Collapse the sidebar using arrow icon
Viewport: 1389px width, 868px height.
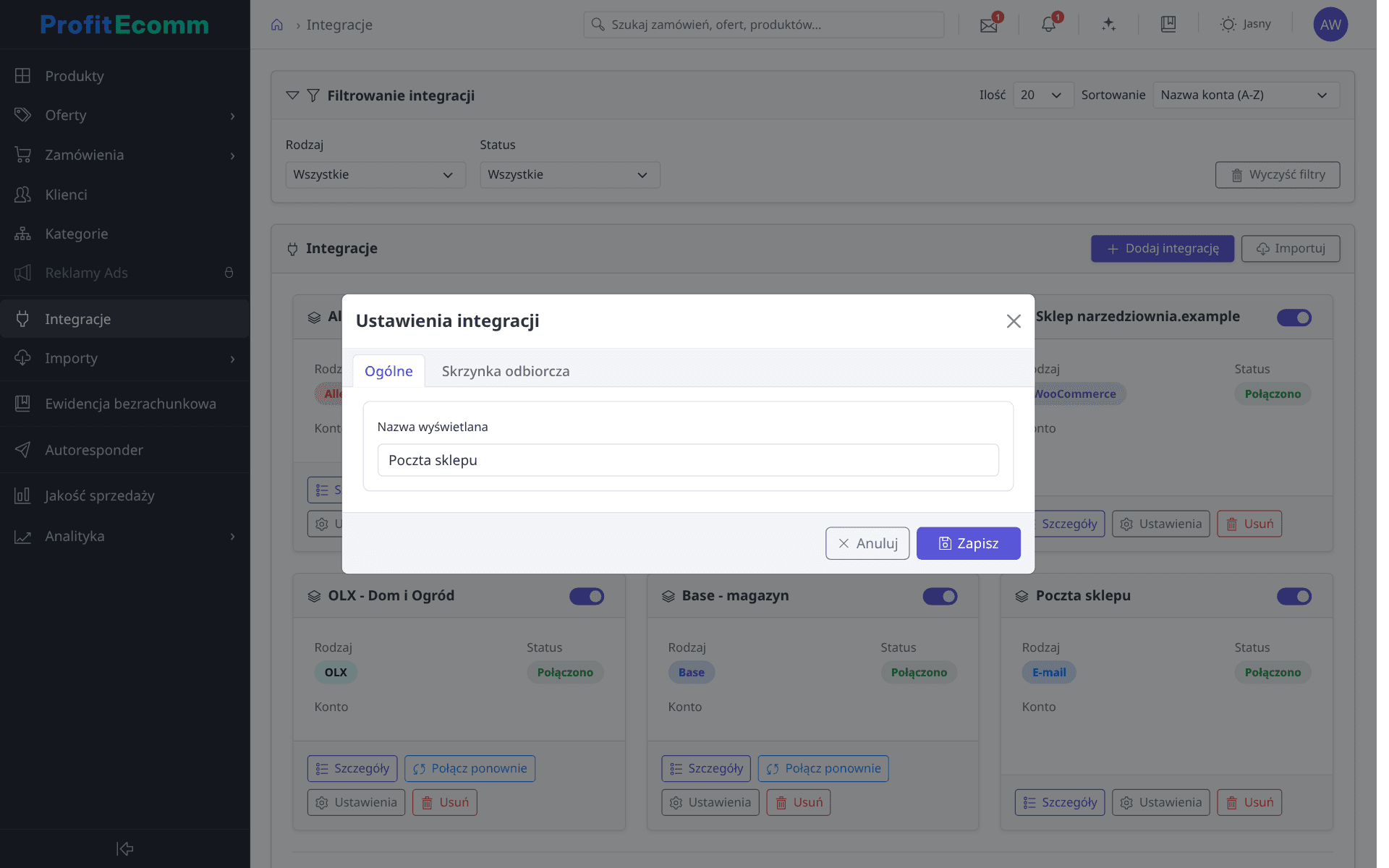coord(125,848)
